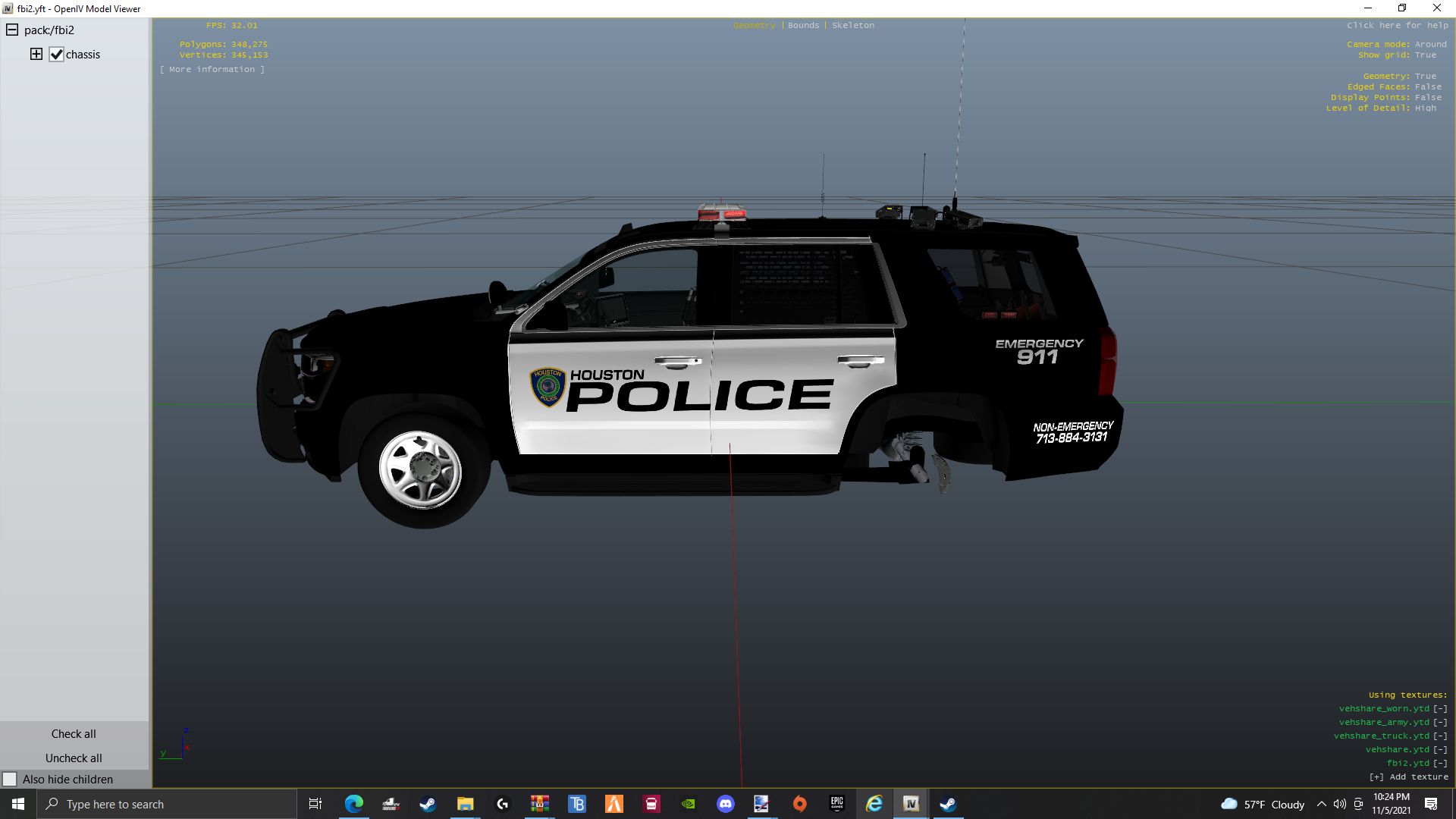Screen dimensions: 1456x819
Task: Enable Also hide children checkbox
Action: pos(10,780)
